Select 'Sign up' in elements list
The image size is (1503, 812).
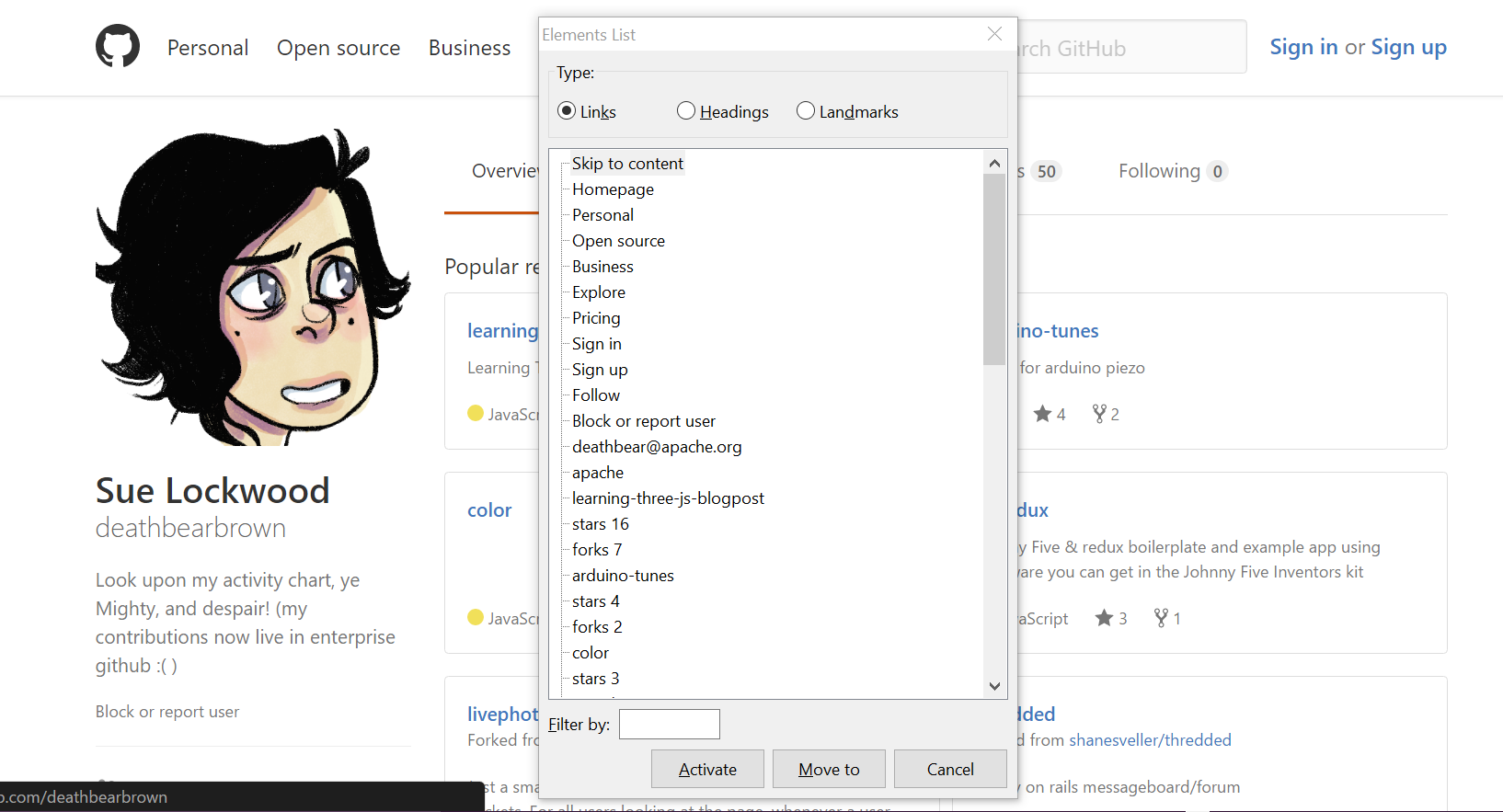coord(600,370)
